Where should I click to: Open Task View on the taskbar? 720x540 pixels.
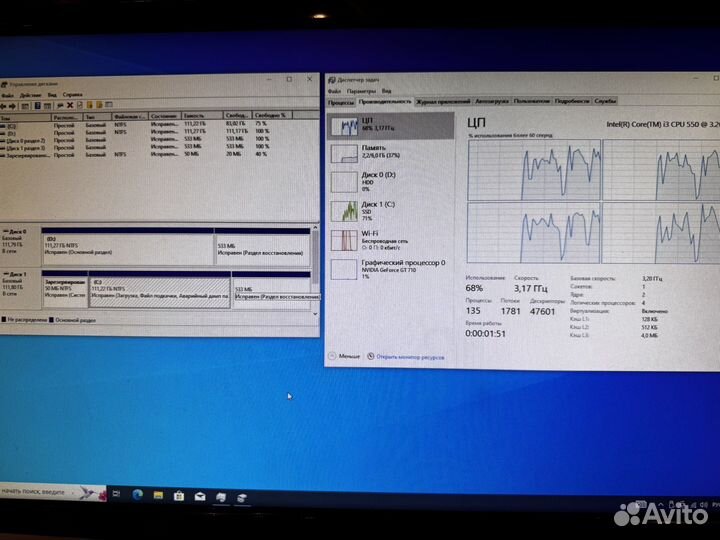coord(116,494)
